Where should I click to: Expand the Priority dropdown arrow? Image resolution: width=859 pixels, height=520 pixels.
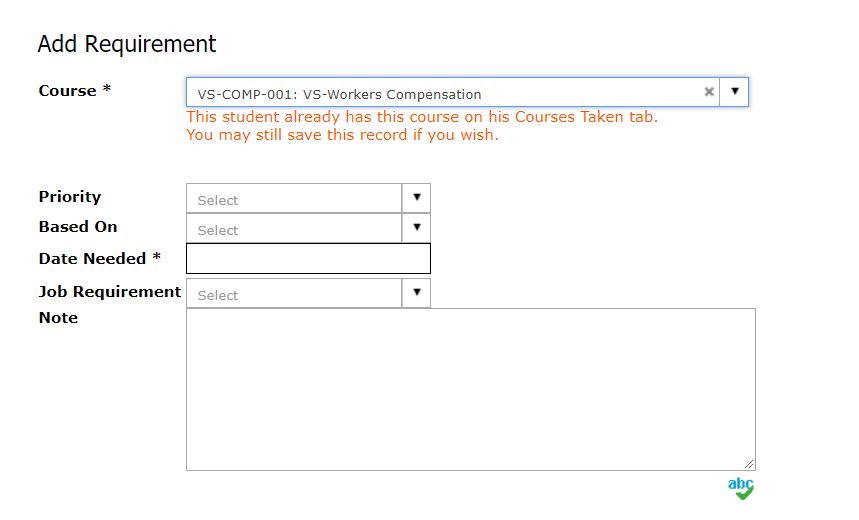417,198
